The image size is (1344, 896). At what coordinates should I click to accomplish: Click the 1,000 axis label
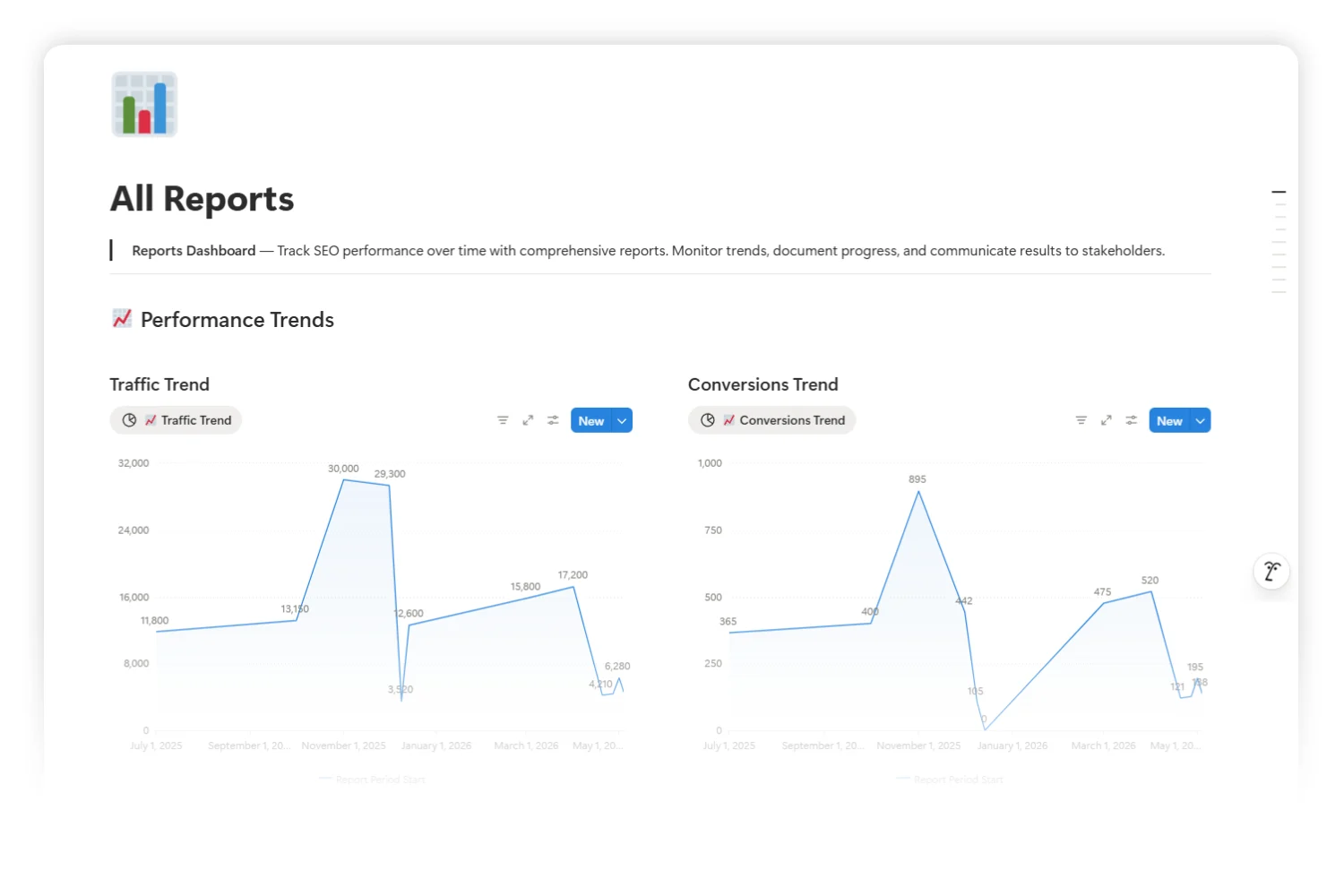click(x=710, y=463)
